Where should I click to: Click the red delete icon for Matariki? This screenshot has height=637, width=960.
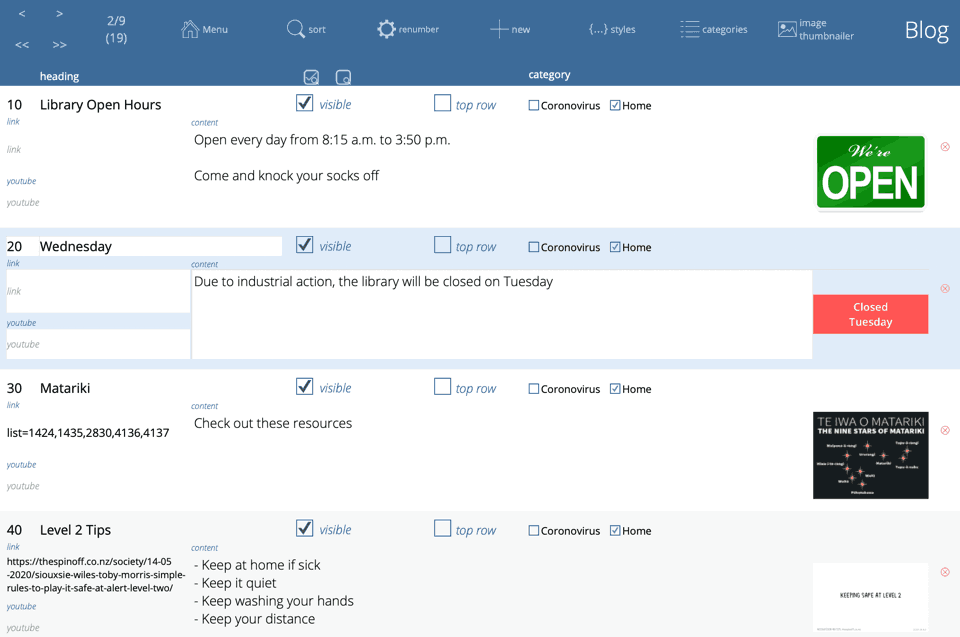click(945, 430)
